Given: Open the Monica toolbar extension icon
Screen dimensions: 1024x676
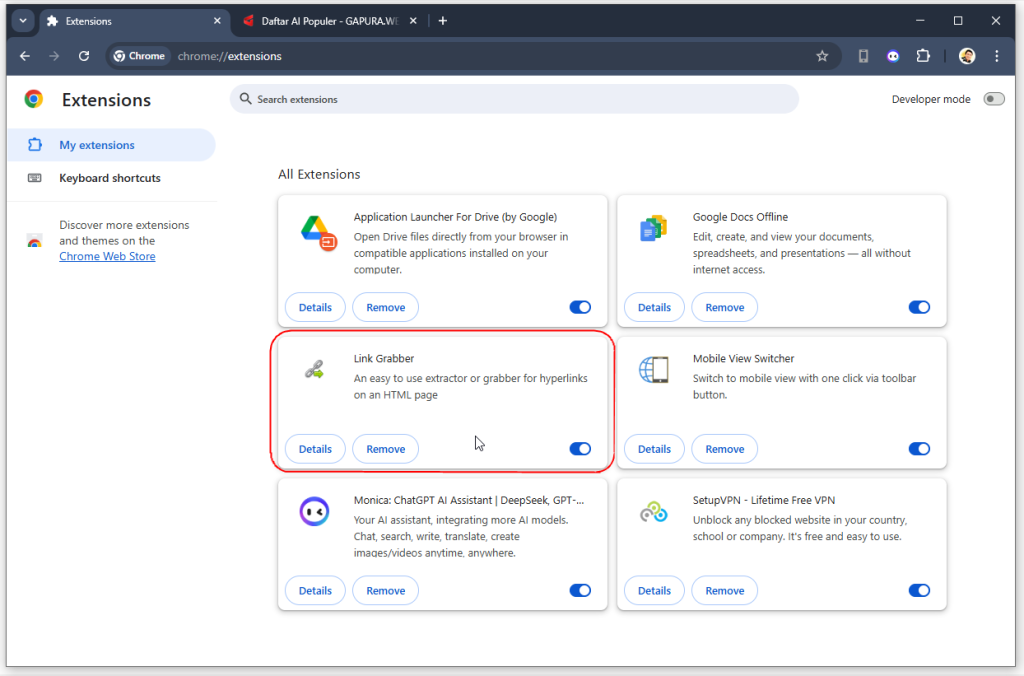Looking at the screenshot, I should [893, 56].
